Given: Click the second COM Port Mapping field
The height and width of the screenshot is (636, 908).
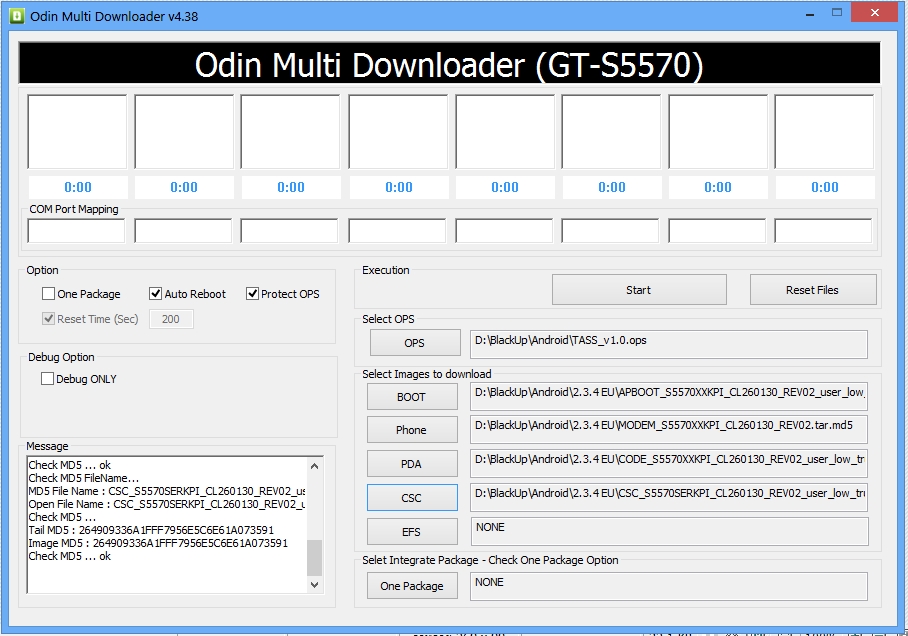Looking at the screenshot, I should click(x=183, y=231).
